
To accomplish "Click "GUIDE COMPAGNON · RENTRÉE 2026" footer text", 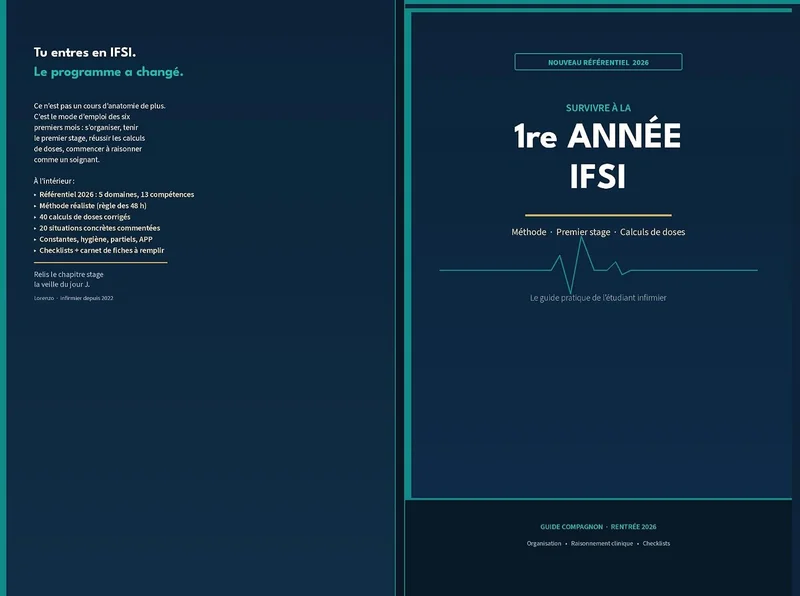I will [x=598, y=527].
